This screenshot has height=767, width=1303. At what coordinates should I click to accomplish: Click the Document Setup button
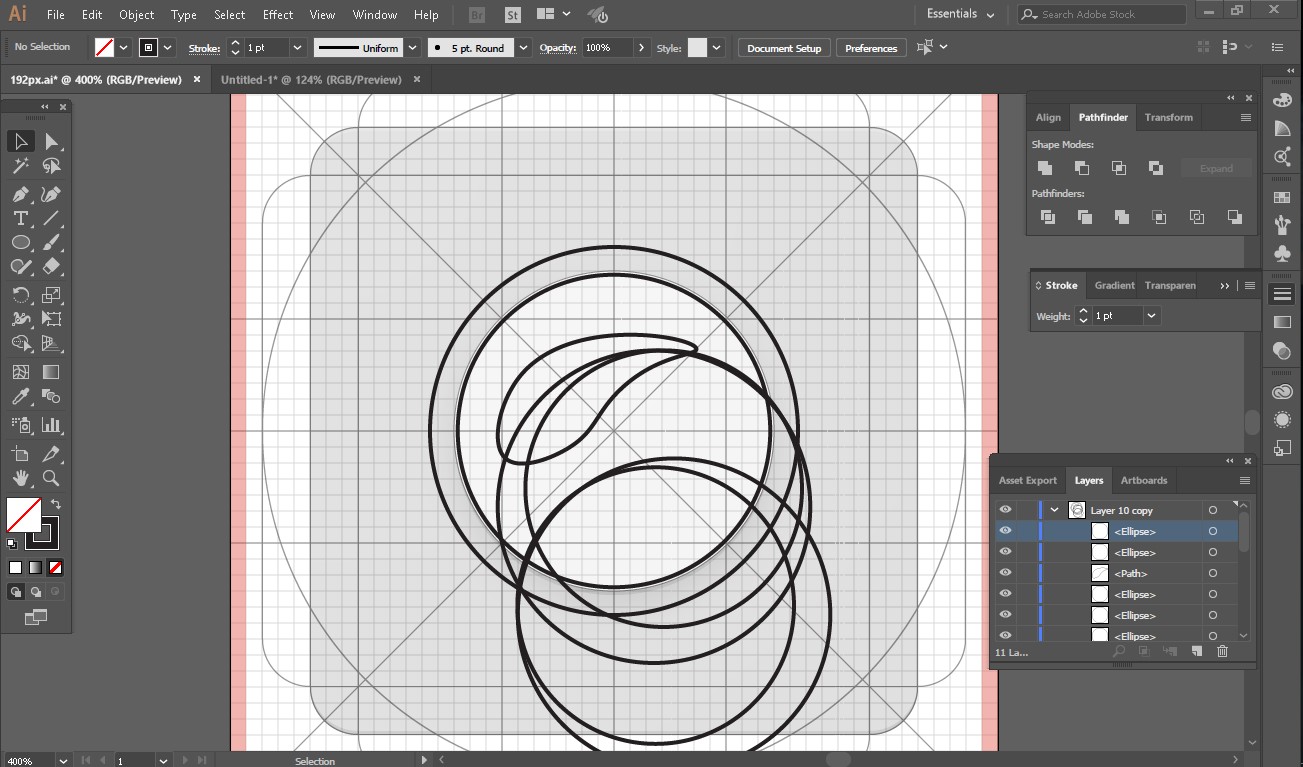(x=784, y=48)
